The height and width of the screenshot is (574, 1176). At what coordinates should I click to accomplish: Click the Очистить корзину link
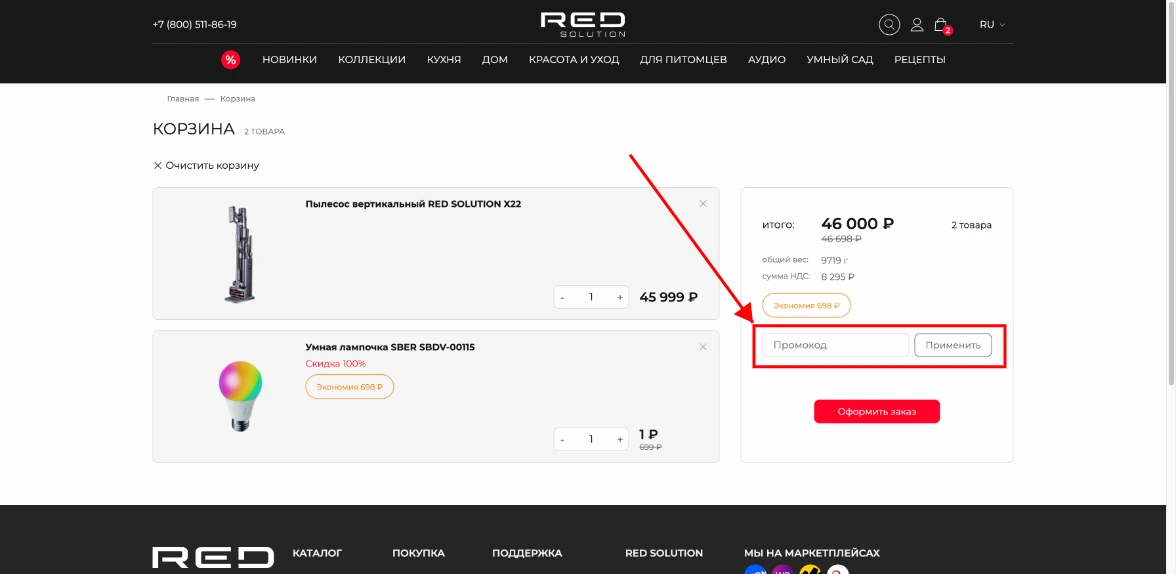pyautogui.click(x=212, y=165)
